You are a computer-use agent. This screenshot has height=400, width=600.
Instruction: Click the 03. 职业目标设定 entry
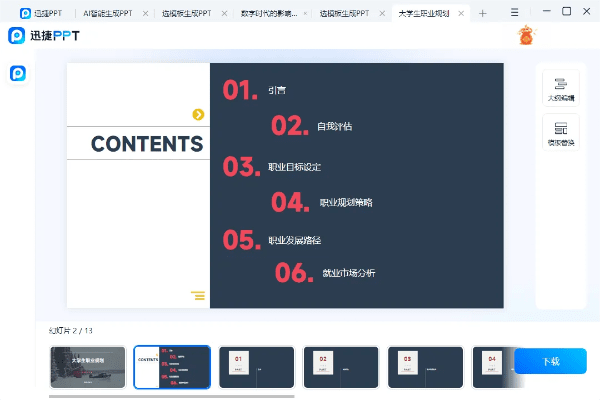(272, 167)
